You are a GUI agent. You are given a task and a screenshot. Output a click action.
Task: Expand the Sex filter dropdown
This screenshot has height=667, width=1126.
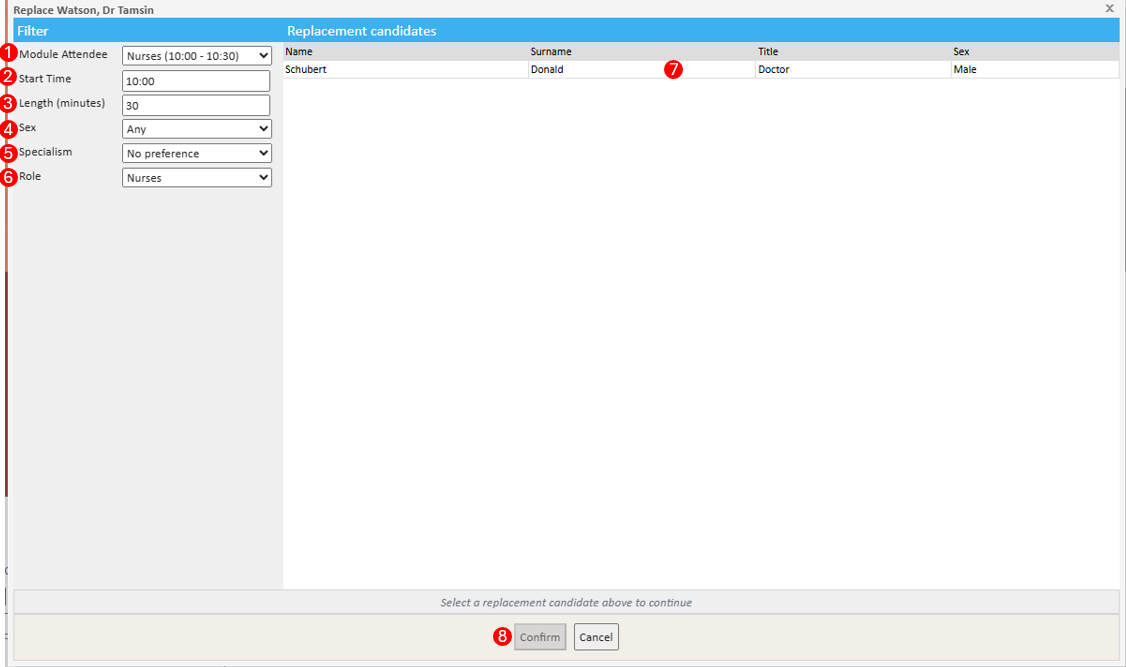click(196, 129)
